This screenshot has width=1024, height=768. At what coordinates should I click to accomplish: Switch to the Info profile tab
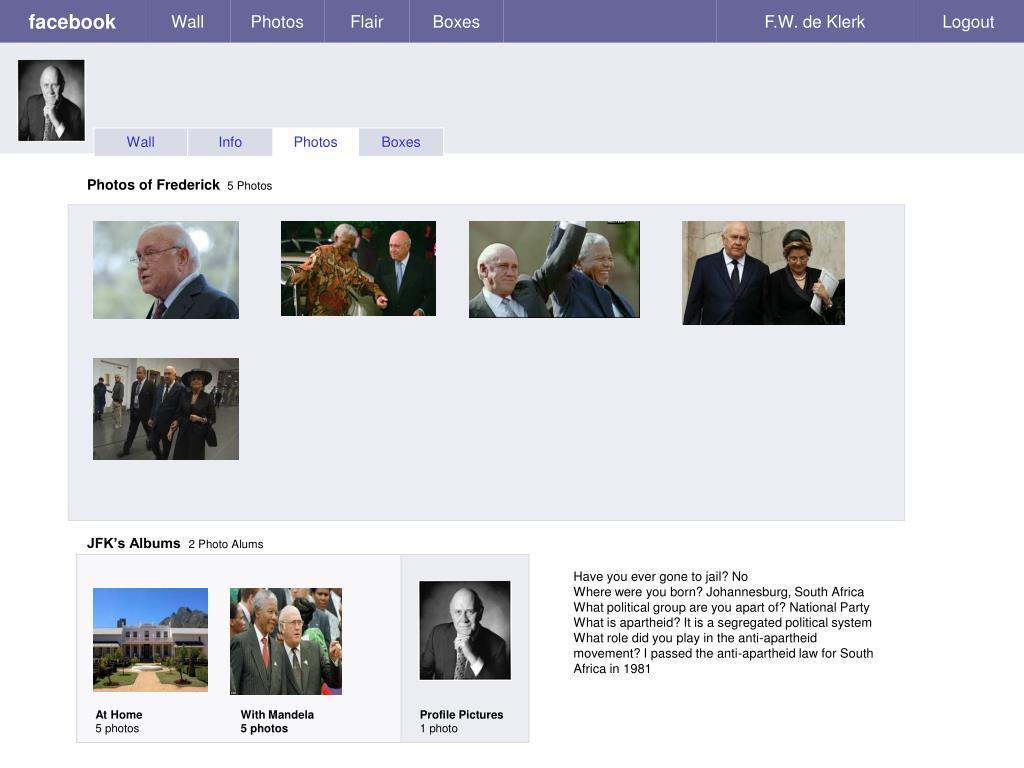point(230,142)
